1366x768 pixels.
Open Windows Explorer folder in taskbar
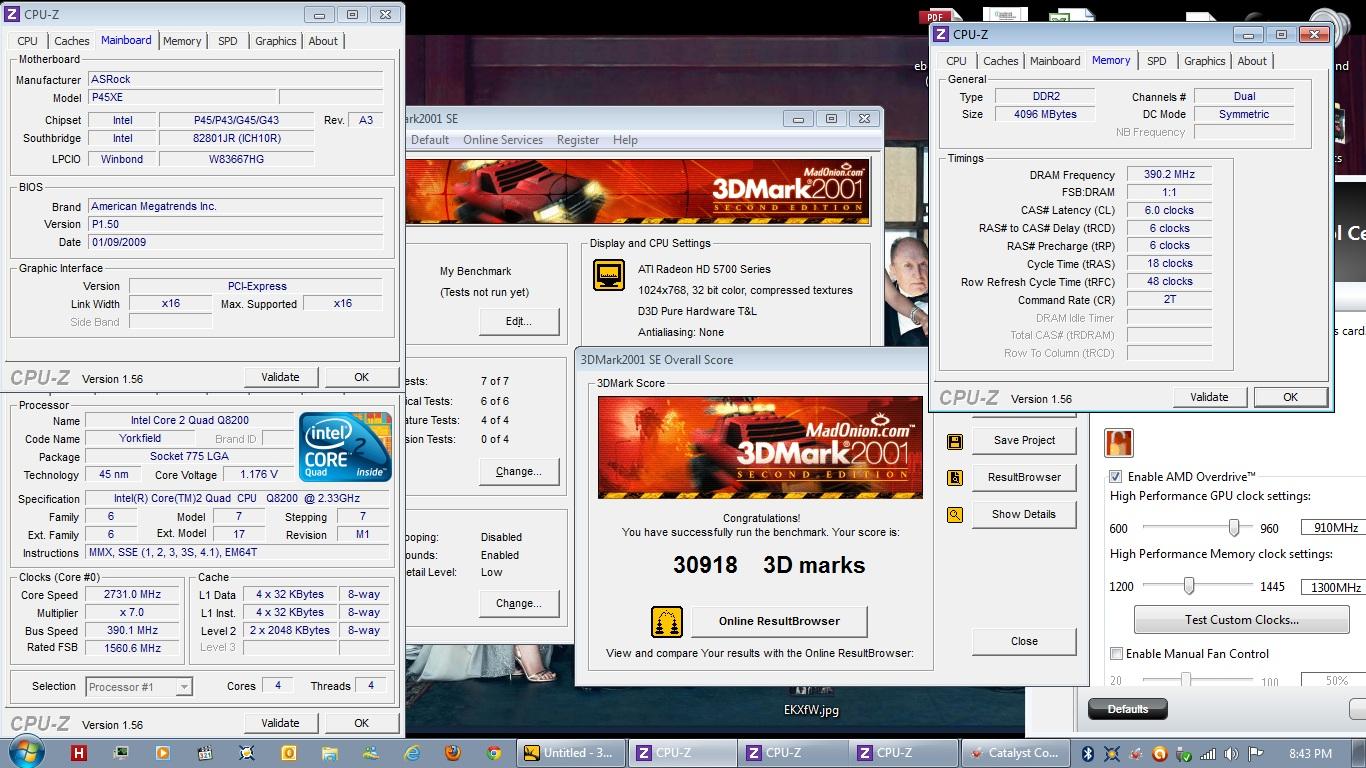pos(329,753)
